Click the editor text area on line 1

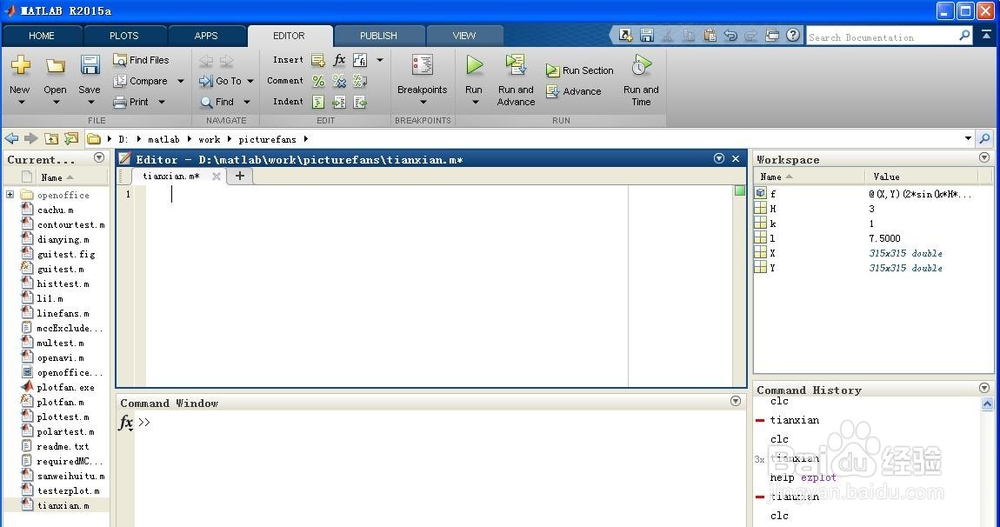pos(386,194)
